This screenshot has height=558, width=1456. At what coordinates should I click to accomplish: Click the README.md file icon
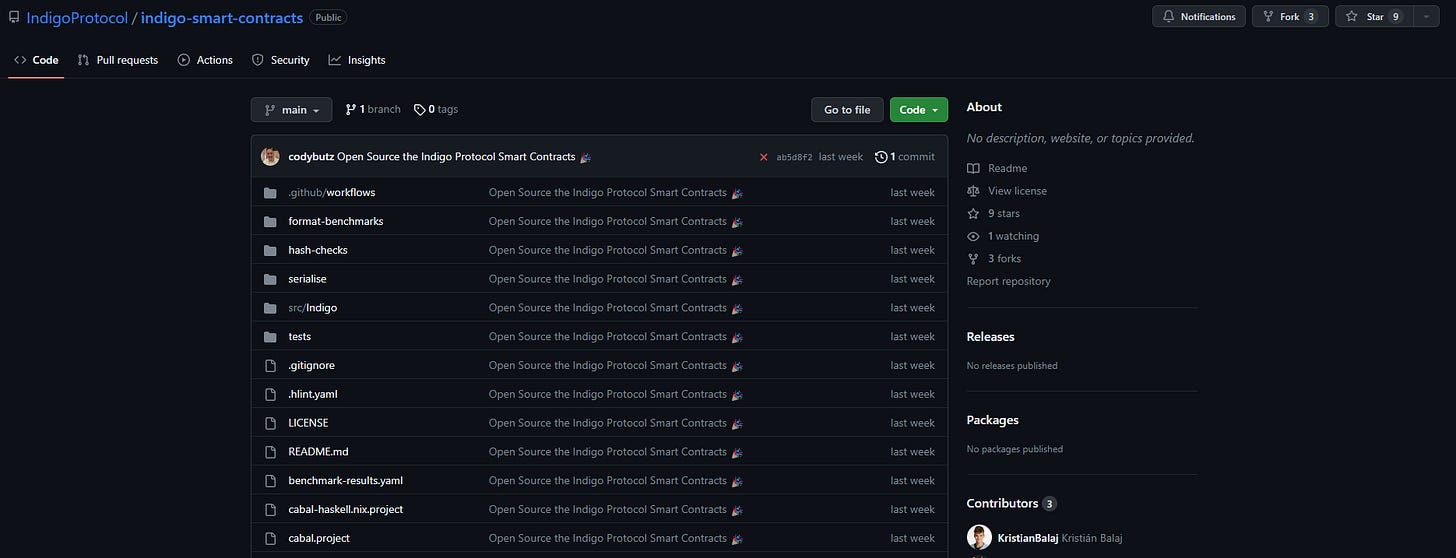(270, 452)
